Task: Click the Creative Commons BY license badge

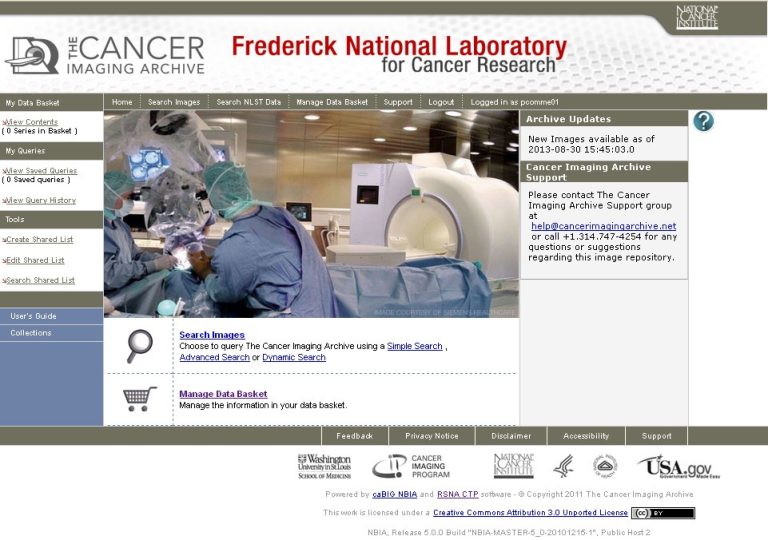Action: point(663,513)
